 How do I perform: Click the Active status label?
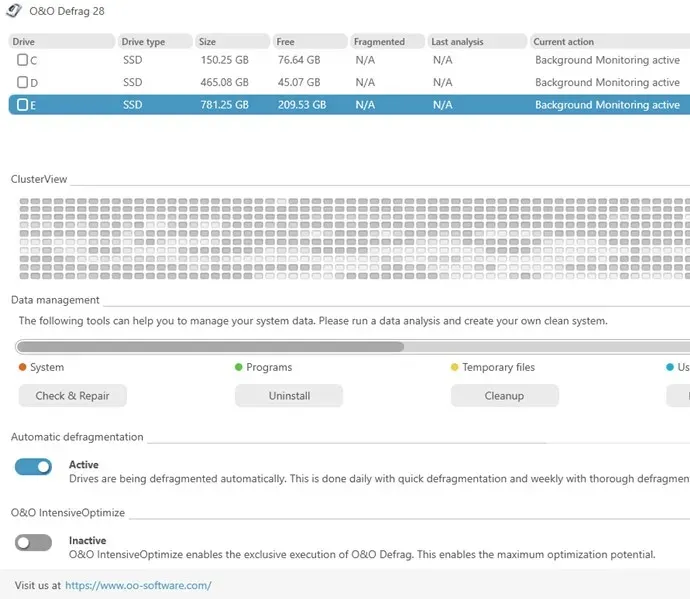84,465
